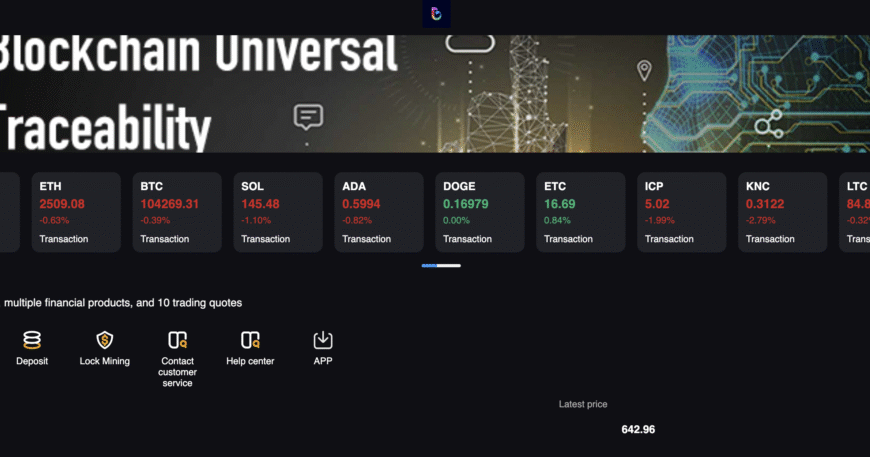Click the ETC change 0.84%

pos(557,220)
